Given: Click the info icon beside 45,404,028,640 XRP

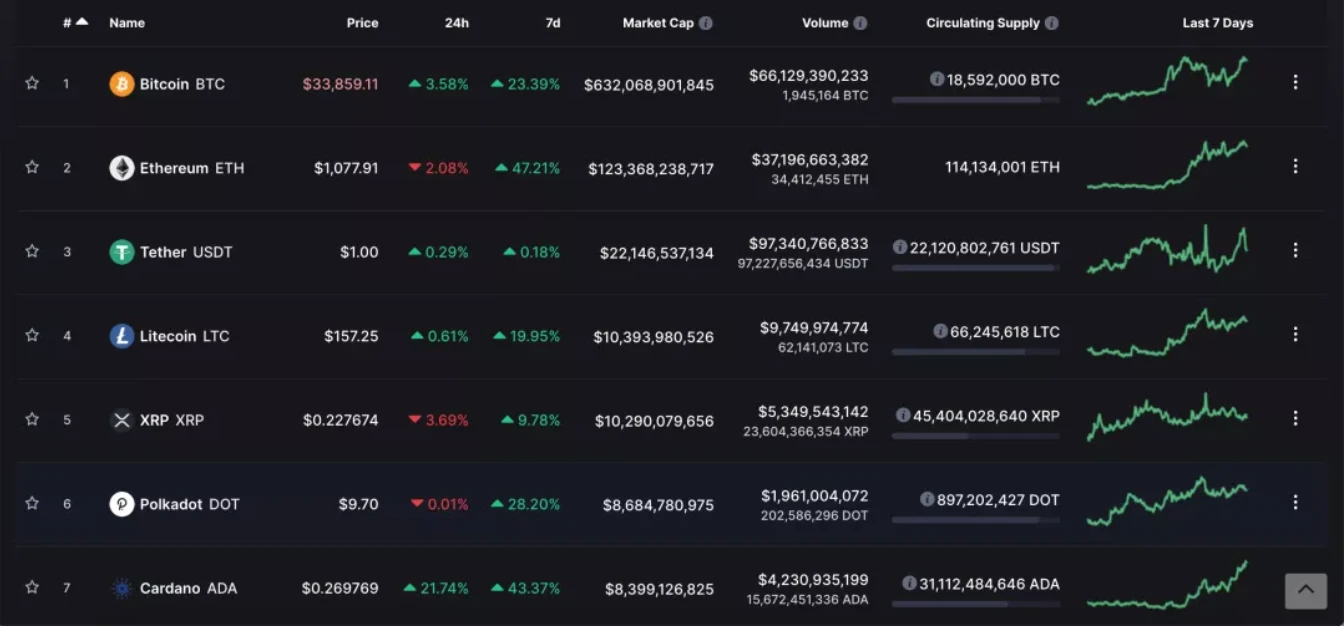Looking at the screenshot, I should click(x=903, y=415).
